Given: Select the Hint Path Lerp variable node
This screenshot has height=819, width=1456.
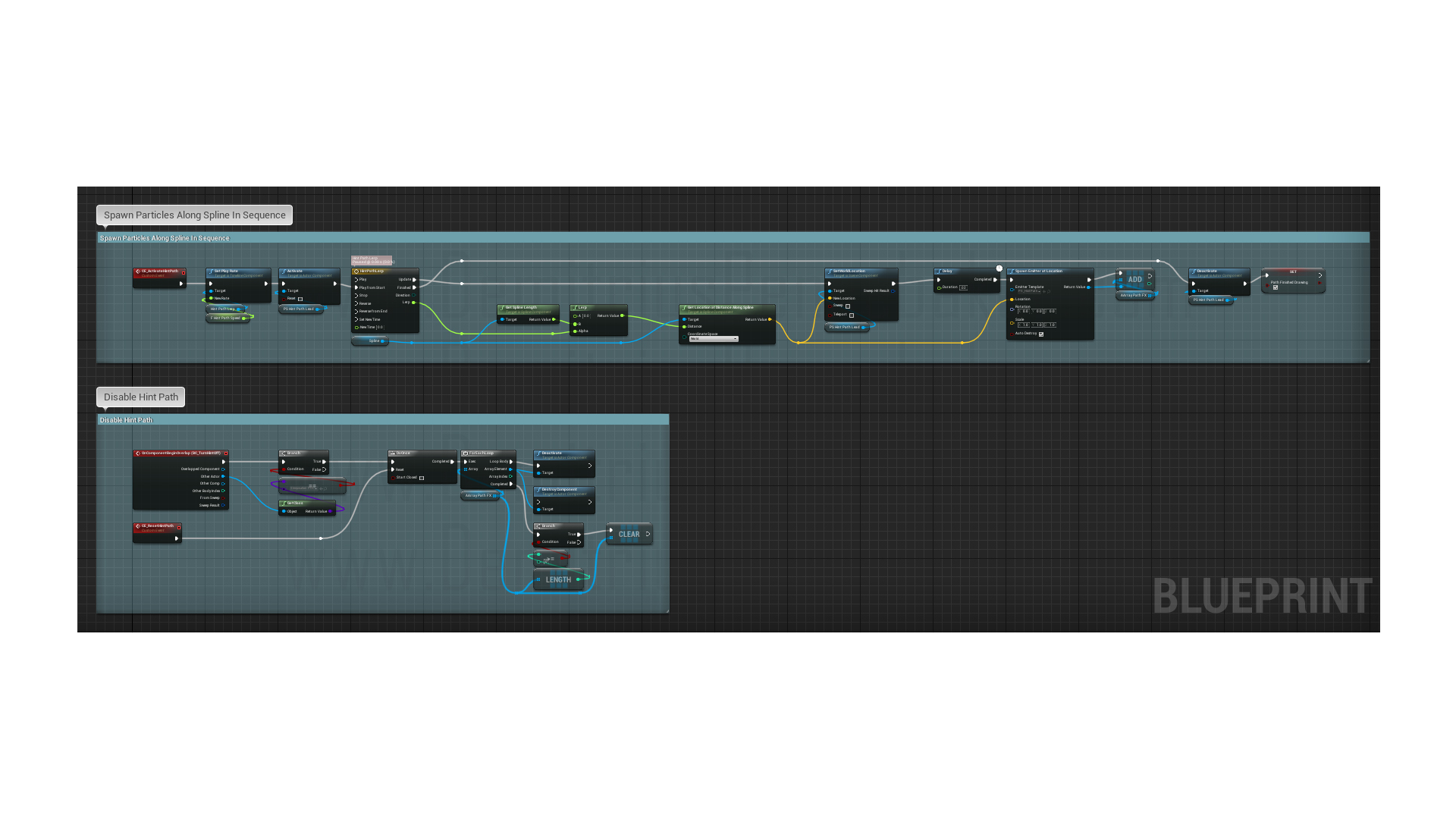Looking at the screenshot, I should pos(224,309).
